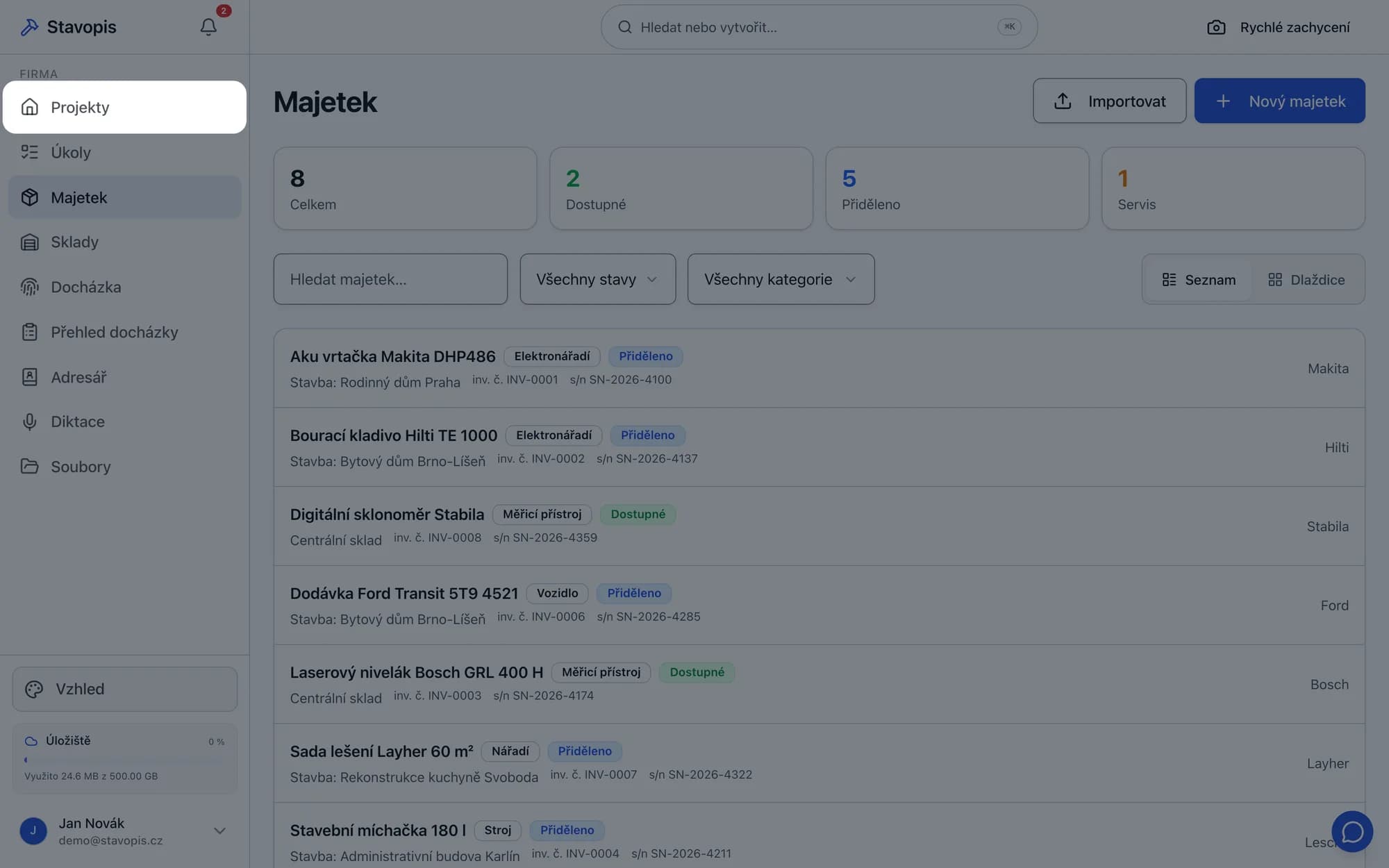The width and height of the screenshot is (1389, 868).
Task: Click the Úložiště storage progress bar
Action: point(124,760)
